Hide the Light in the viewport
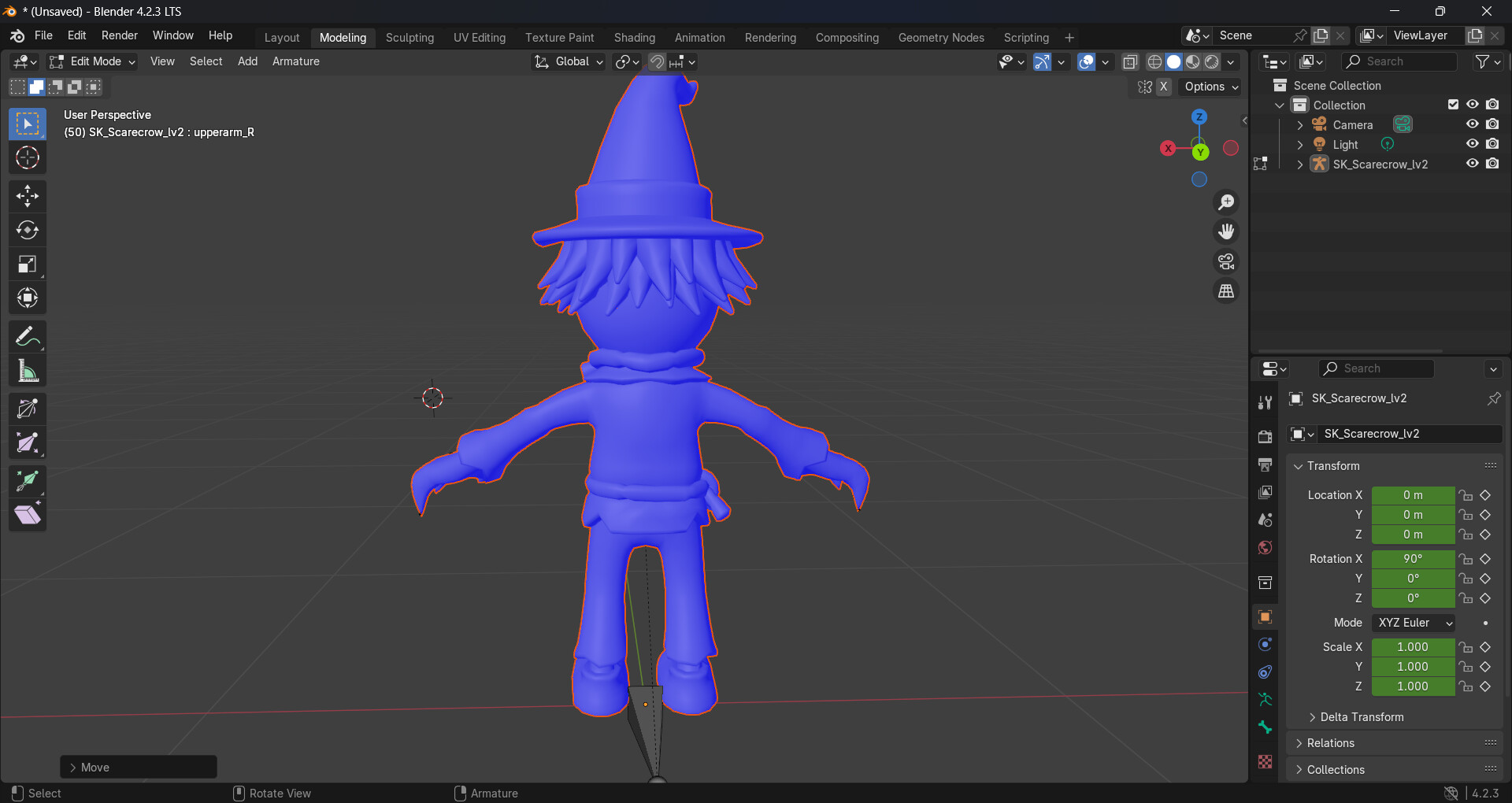This screenshot has height=803, width=1512. point(1473,143)
